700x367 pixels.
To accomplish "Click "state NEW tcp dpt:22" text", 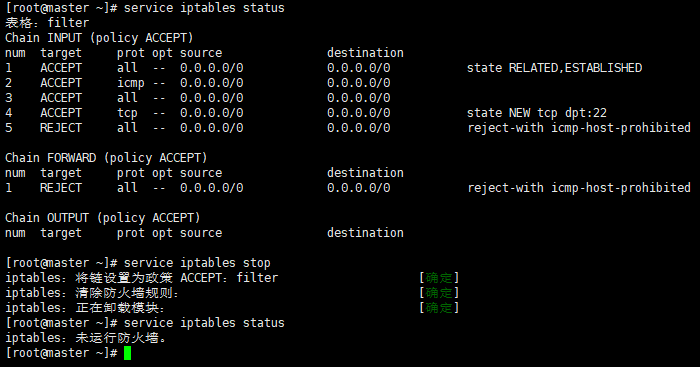I will pos(537,113).
